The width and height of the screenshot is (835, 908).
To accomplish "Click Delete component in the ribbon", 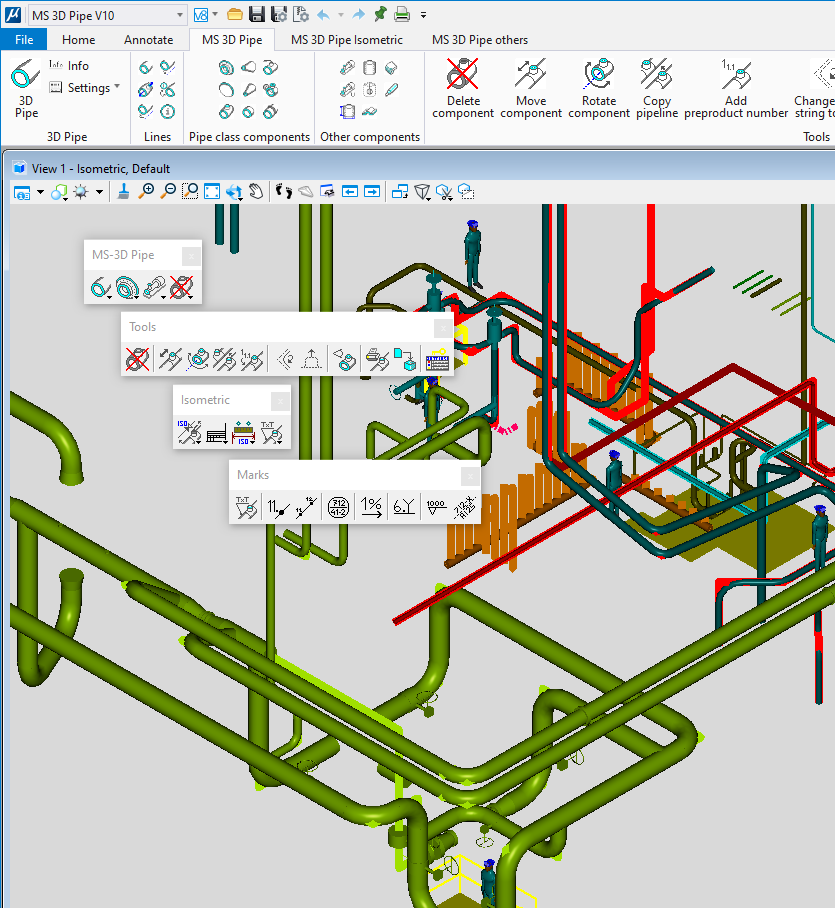I will [x=463, y=89].
